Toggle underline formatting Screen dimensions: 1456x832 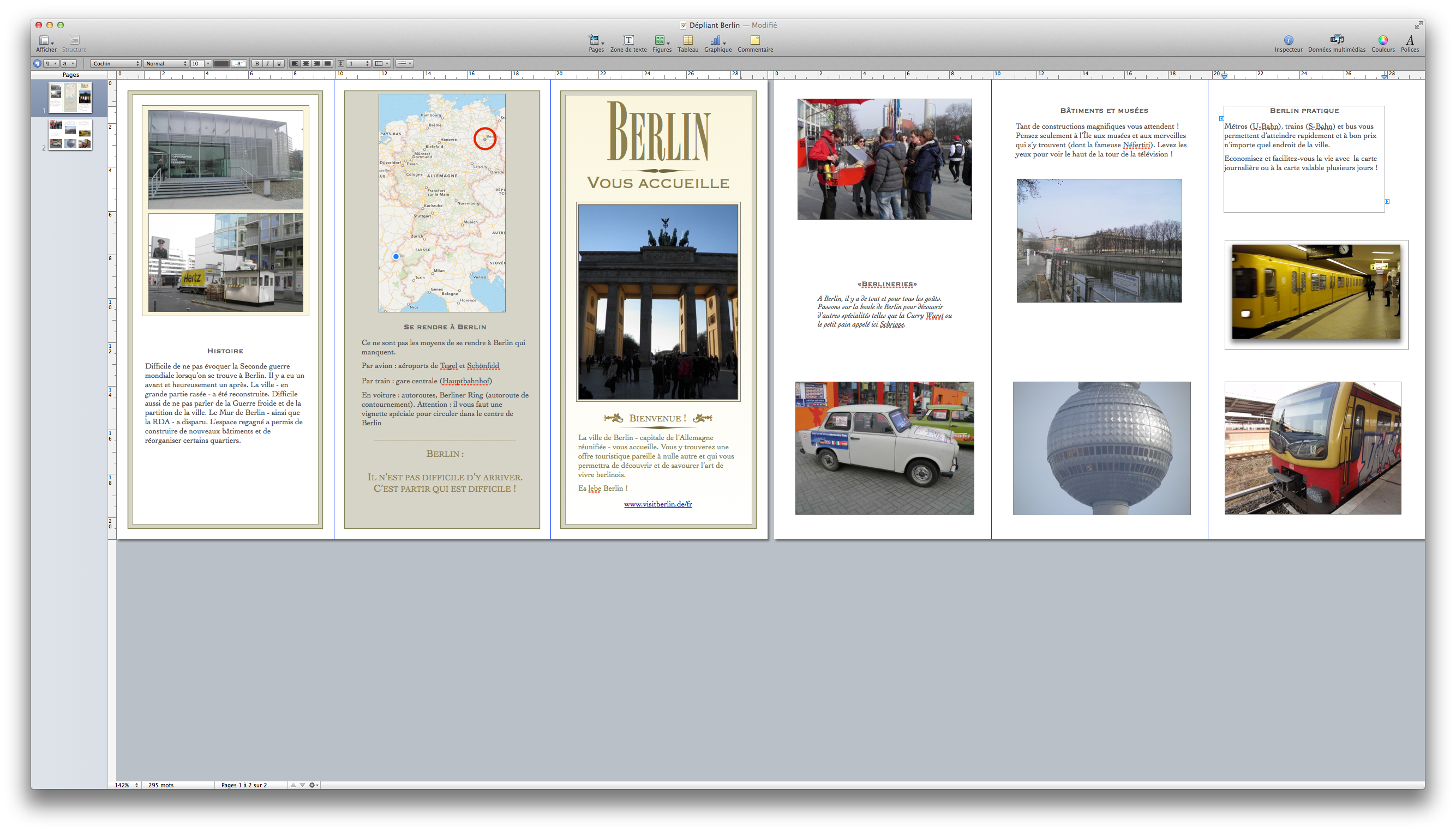click(278, 63)
